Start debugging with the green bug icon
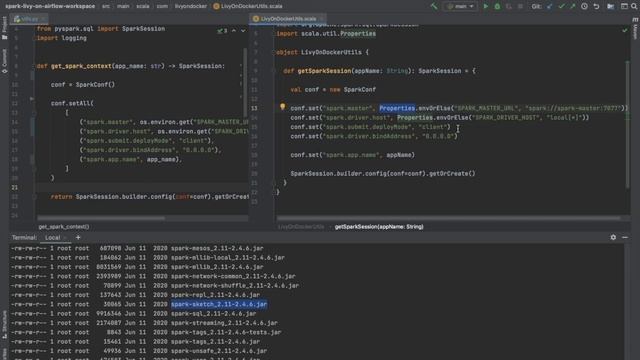 [x=497, y=6]
